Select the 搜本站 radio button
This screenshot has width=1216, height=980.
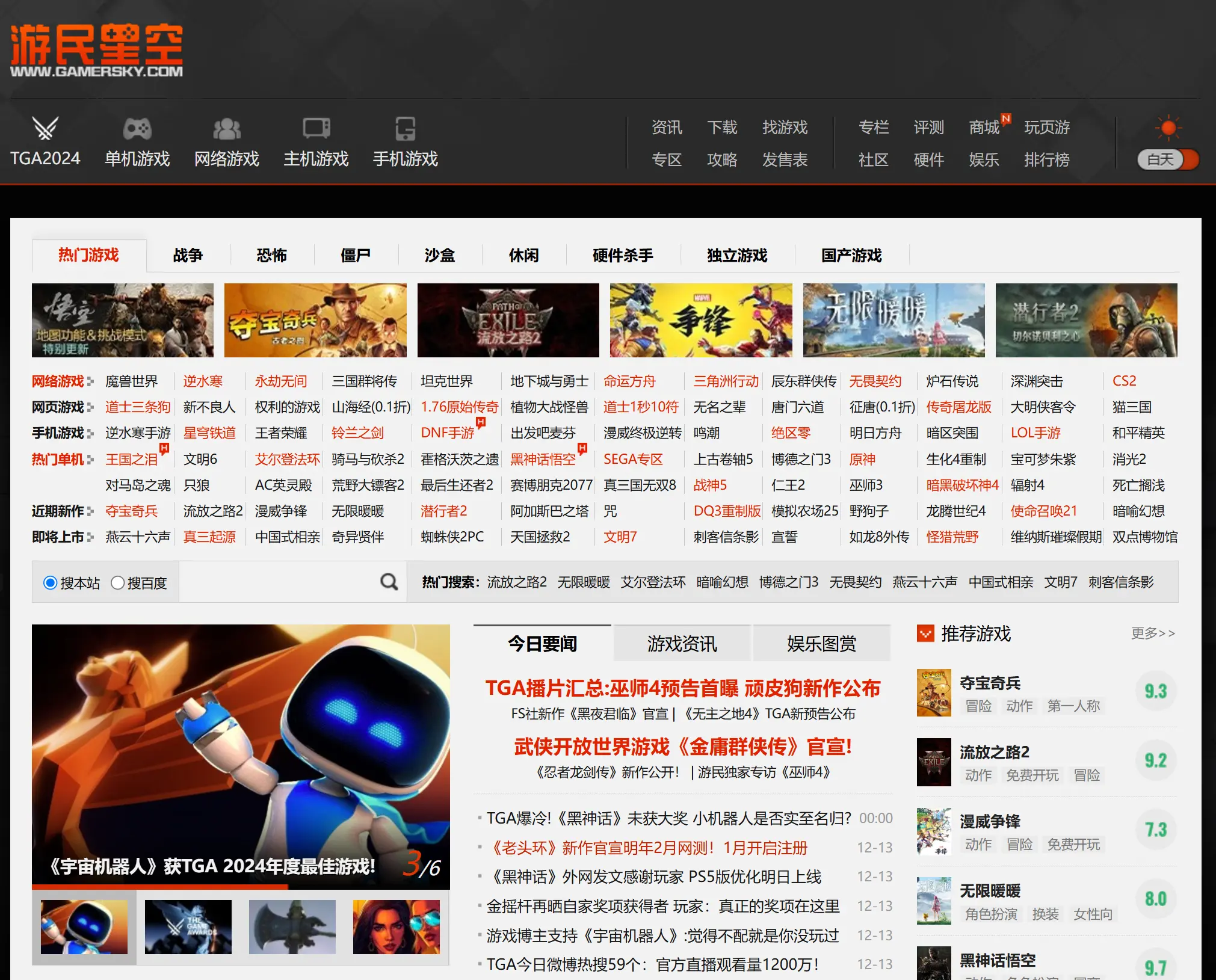(x=51, y=582)
